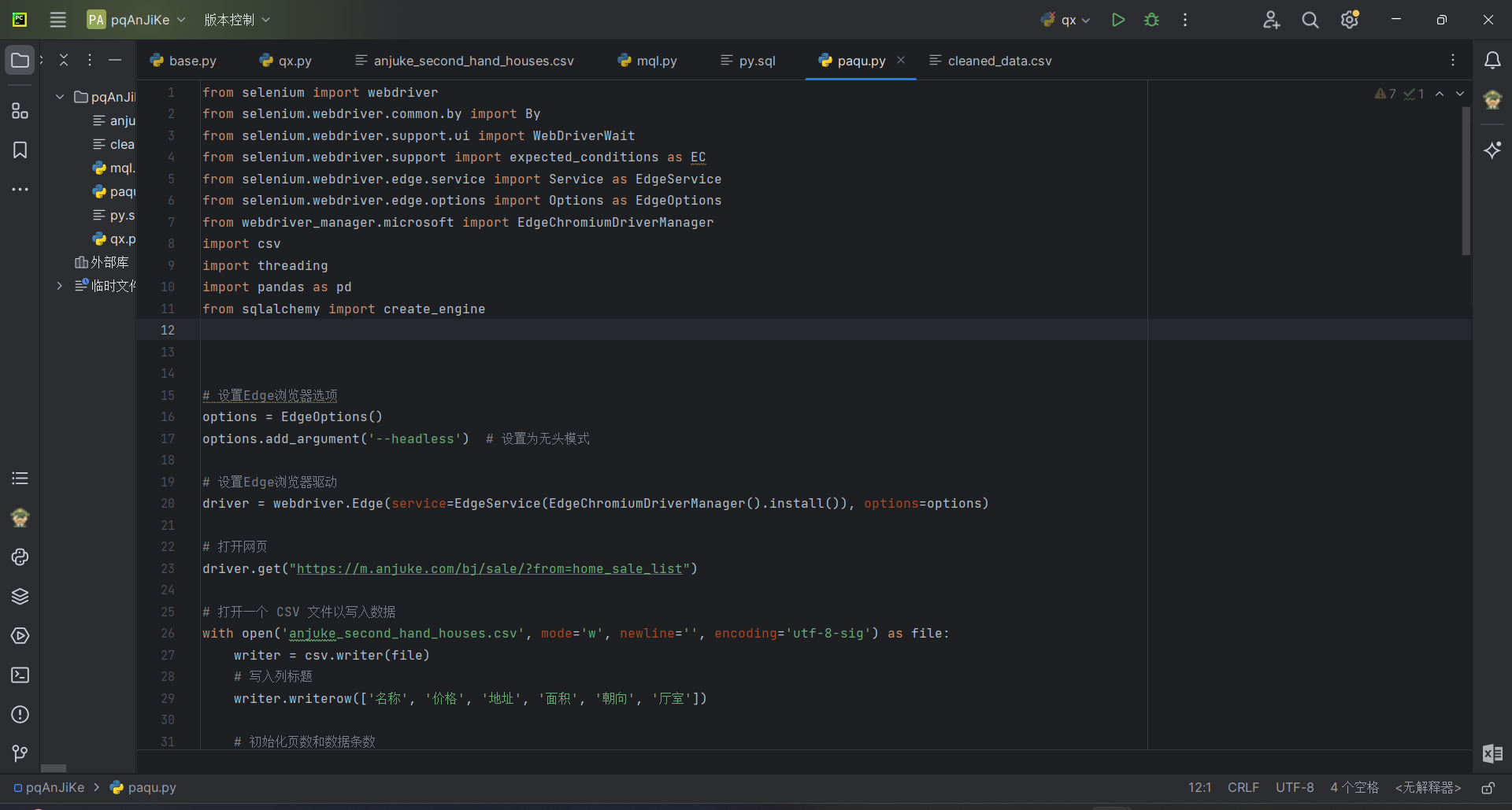This screenshot has height=810, width=1512.
Task: Click the anjuke URL link in code
Action: tap(489, 568)
